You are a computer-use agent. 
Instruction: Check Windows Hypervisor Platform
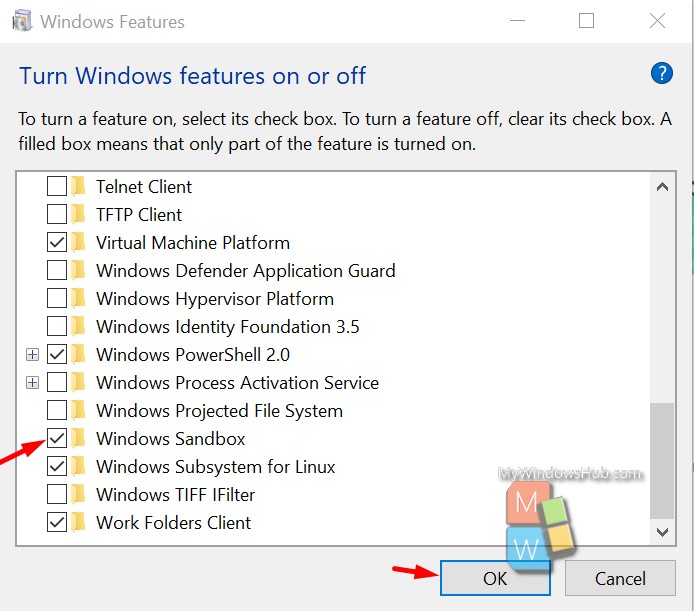click(x=57, y=298)
